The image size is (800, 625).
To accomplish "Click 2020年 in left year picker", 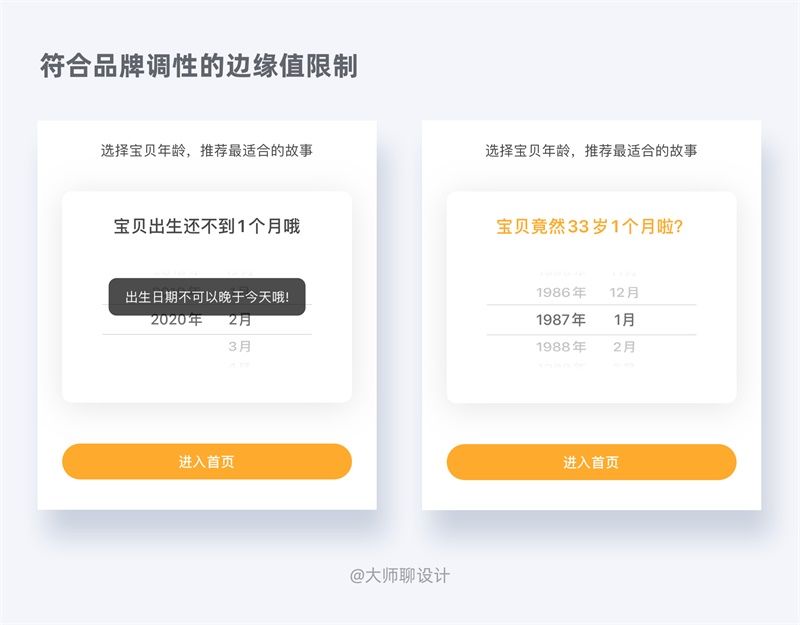I will 177,320.
